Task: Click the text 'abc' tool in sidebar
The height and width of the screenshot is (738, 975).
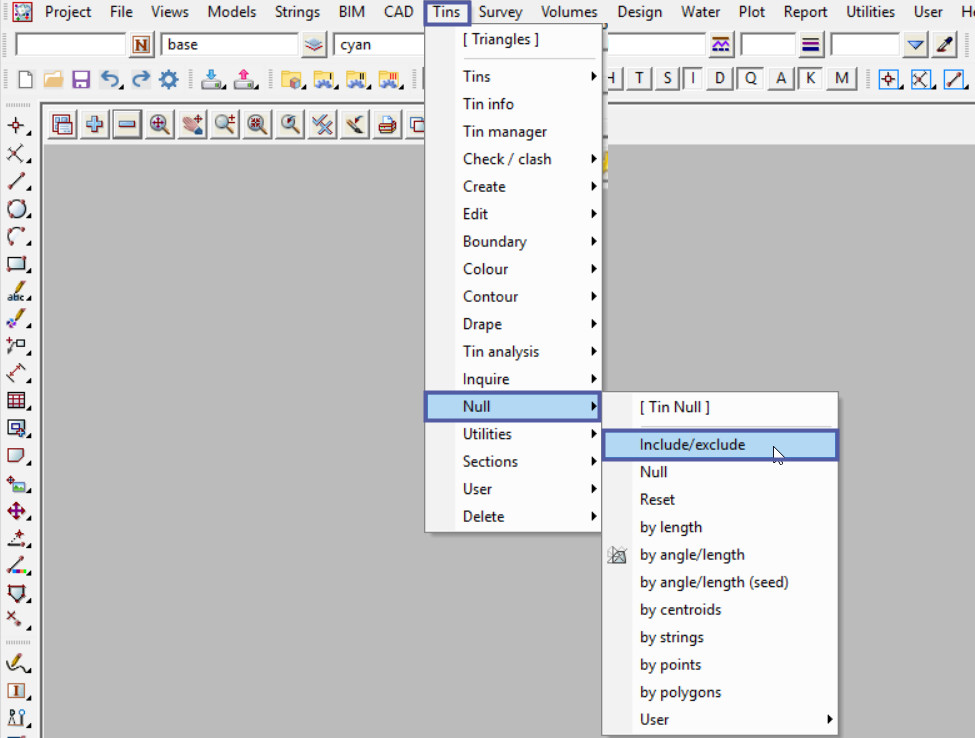Action: 17,293
